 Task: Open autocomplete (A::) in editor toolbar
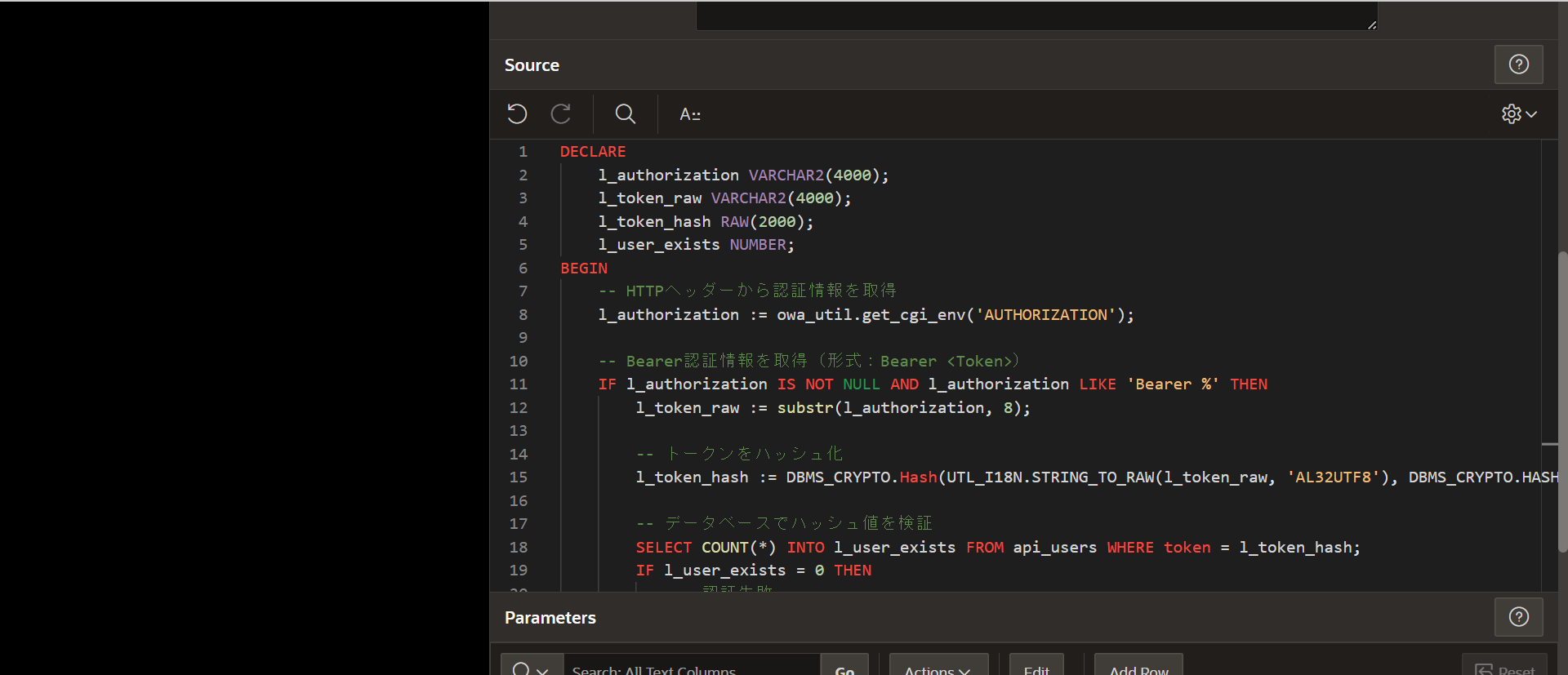690,114
